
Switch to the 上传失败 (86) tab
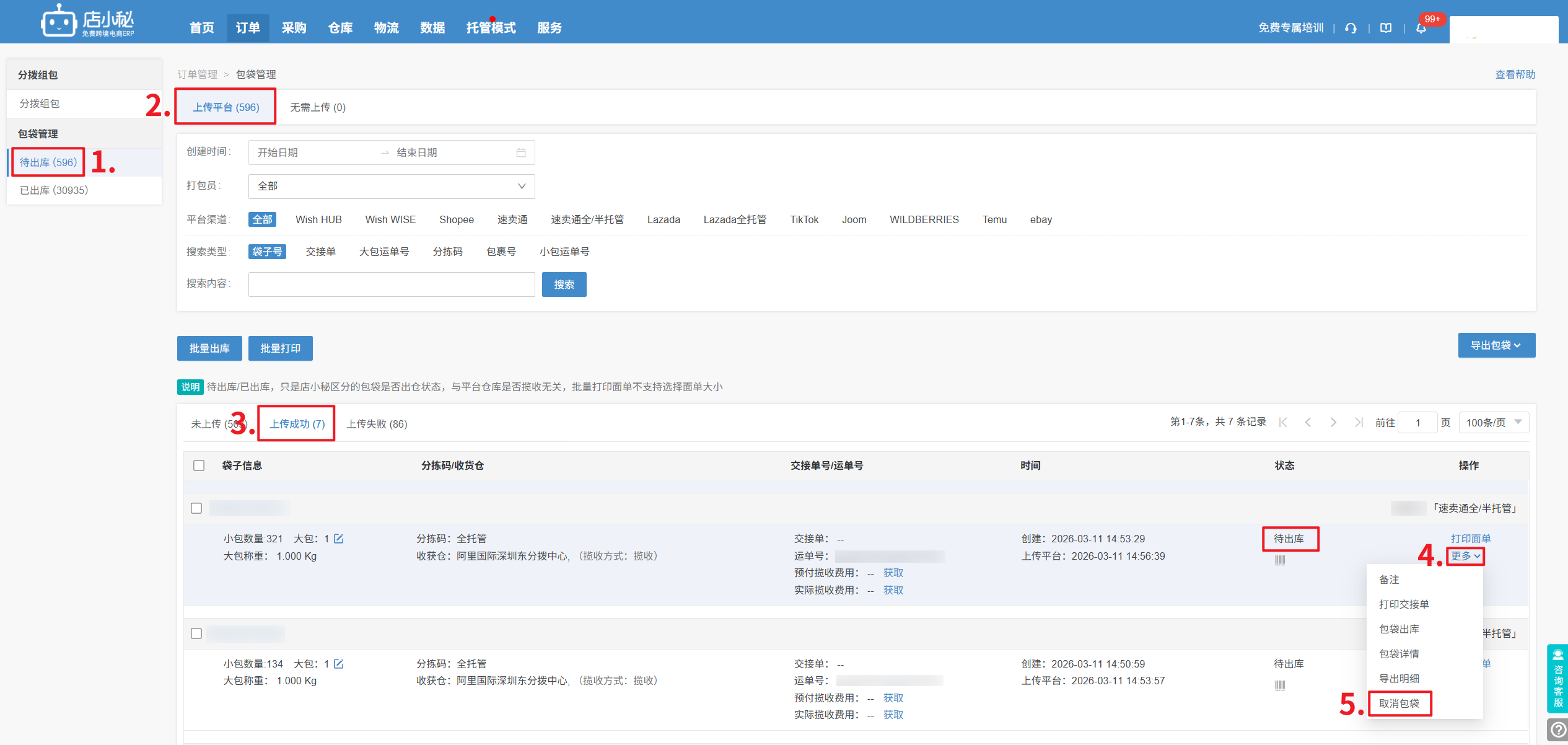click(377, 424)
